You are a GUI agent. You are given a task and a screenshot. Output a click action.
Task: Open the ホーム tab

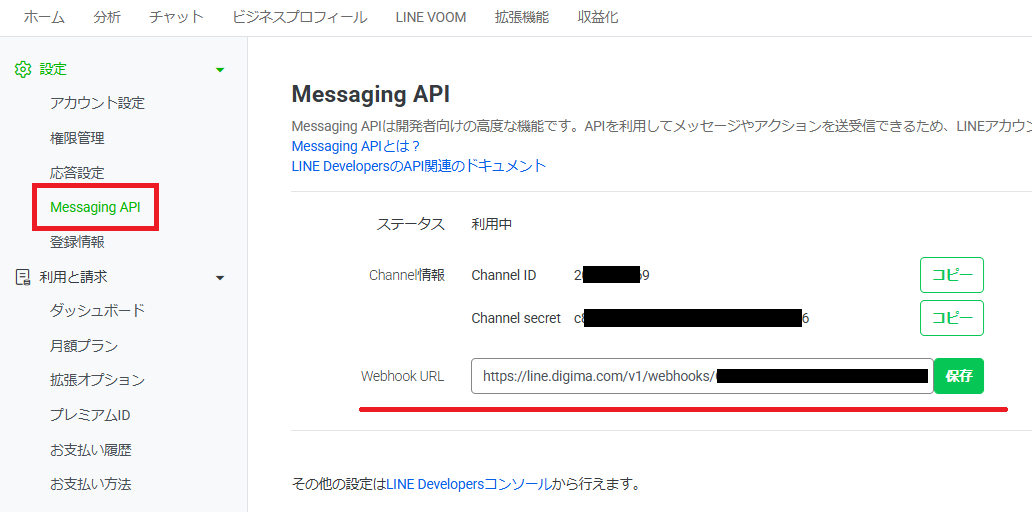(44, 18)
